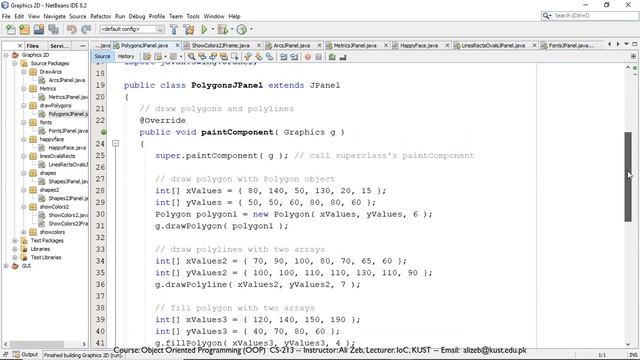Toggle Rectangular Selection icon
The image size is (640, 360).
[x=235, y=57]
